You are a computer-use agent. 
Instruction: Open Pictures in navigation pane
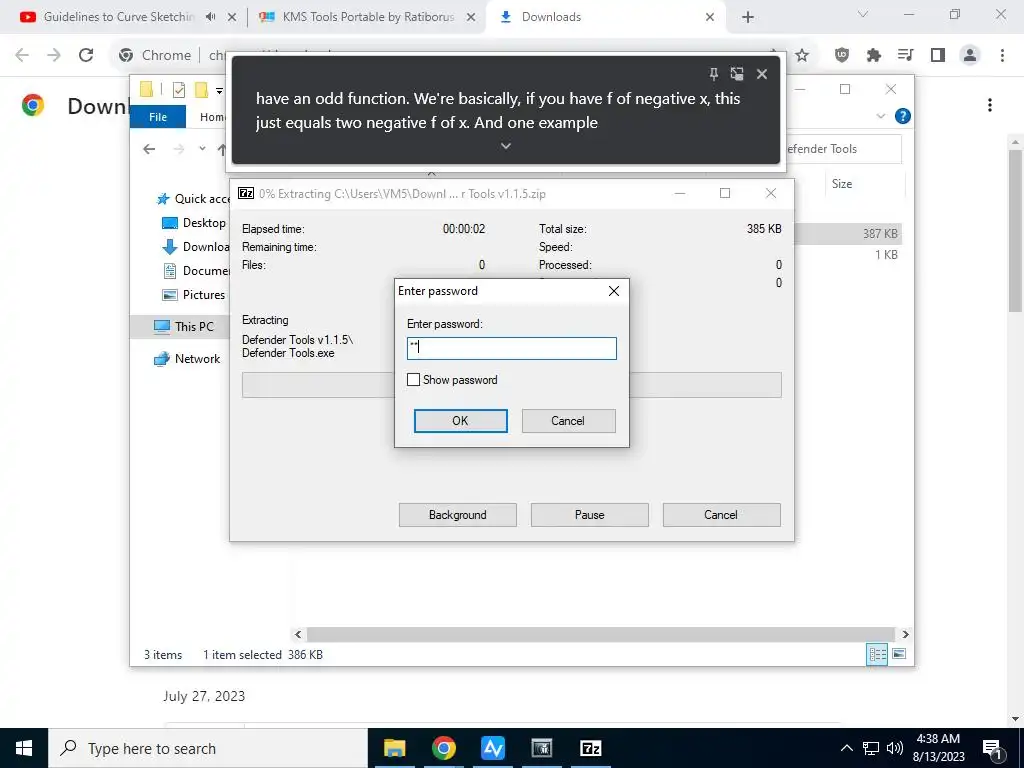click(x=194, y=295)
